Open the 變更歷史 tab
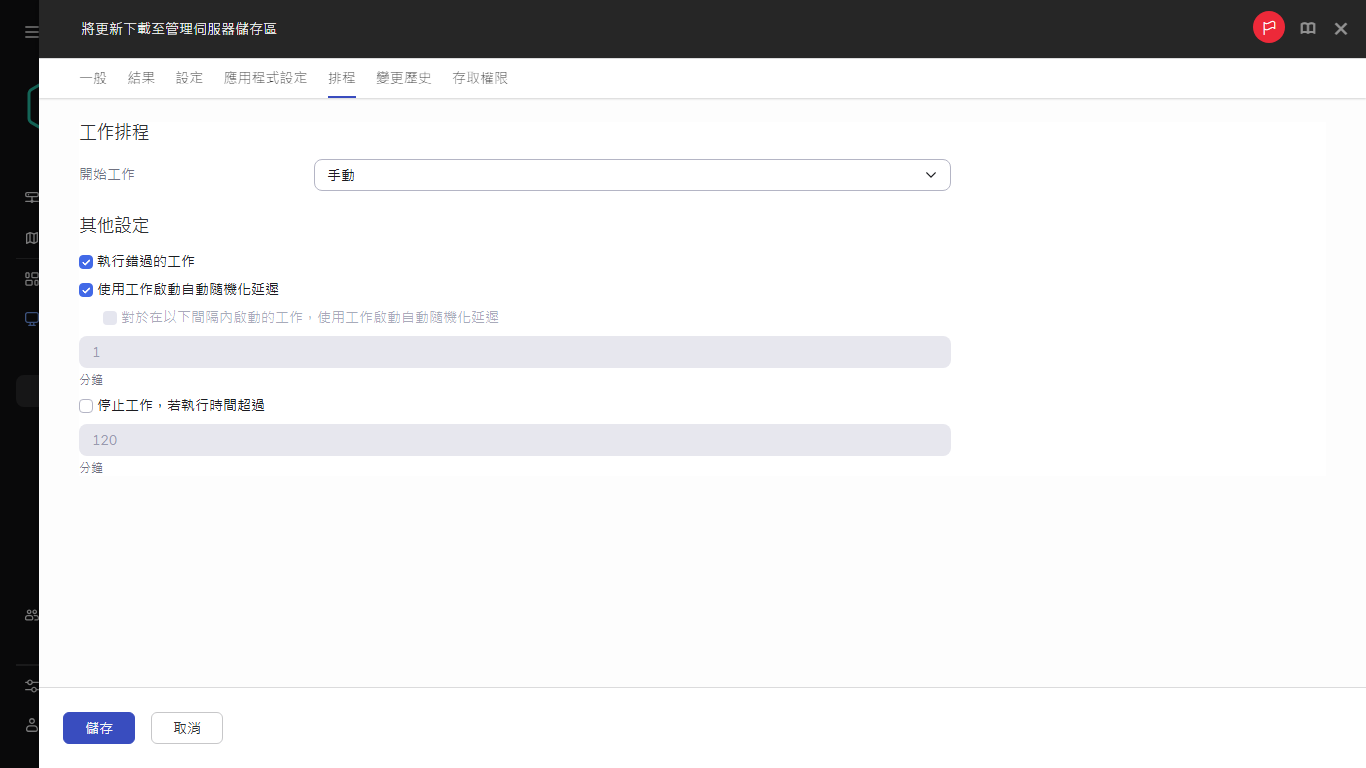Image resolution: width=1366 pixels, height=768 pixels. (403, 77)
